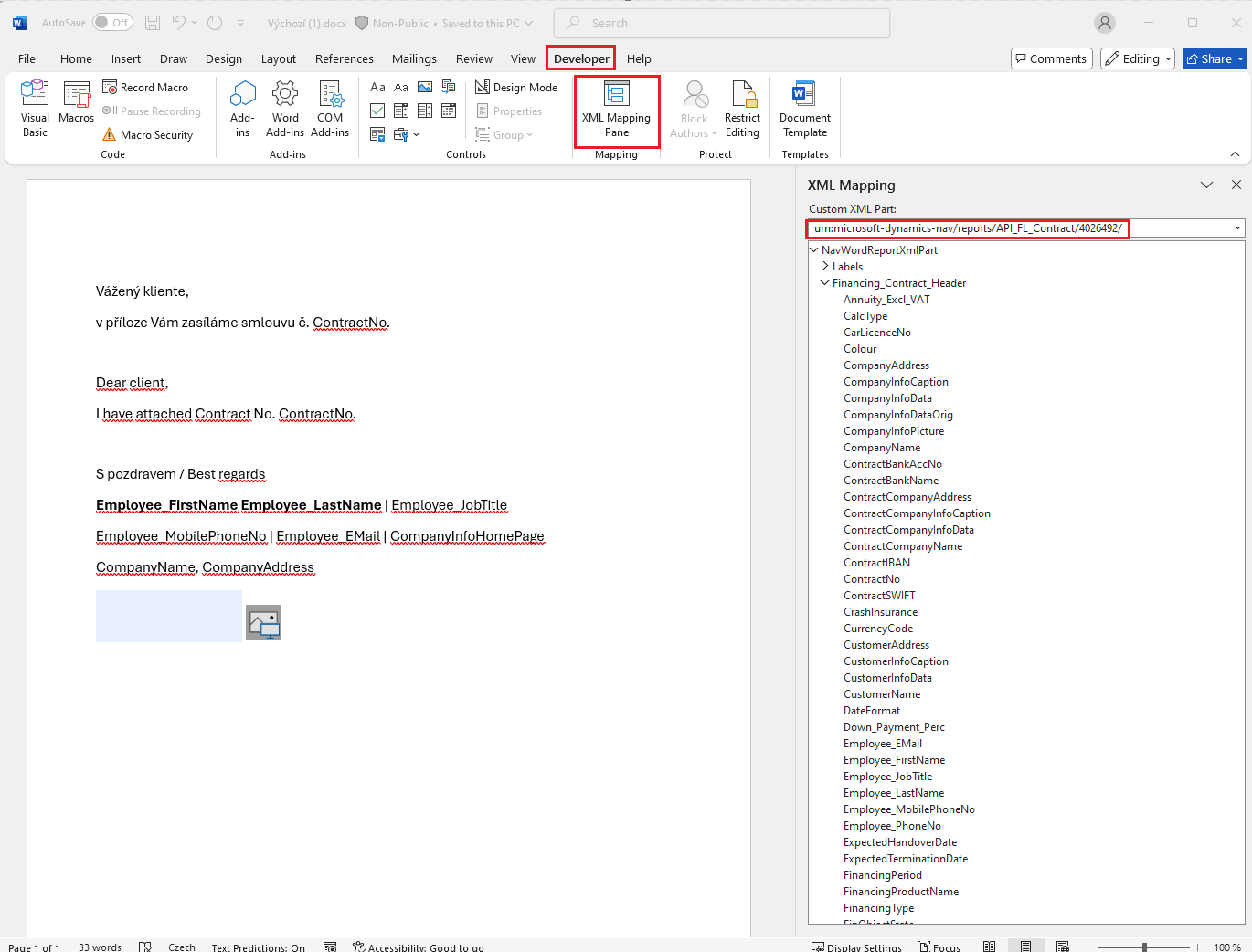The image size is (1252, 952).
Task: Insert a Check Box Content Control
Action: pyautogui.click(x=377, y=111)
